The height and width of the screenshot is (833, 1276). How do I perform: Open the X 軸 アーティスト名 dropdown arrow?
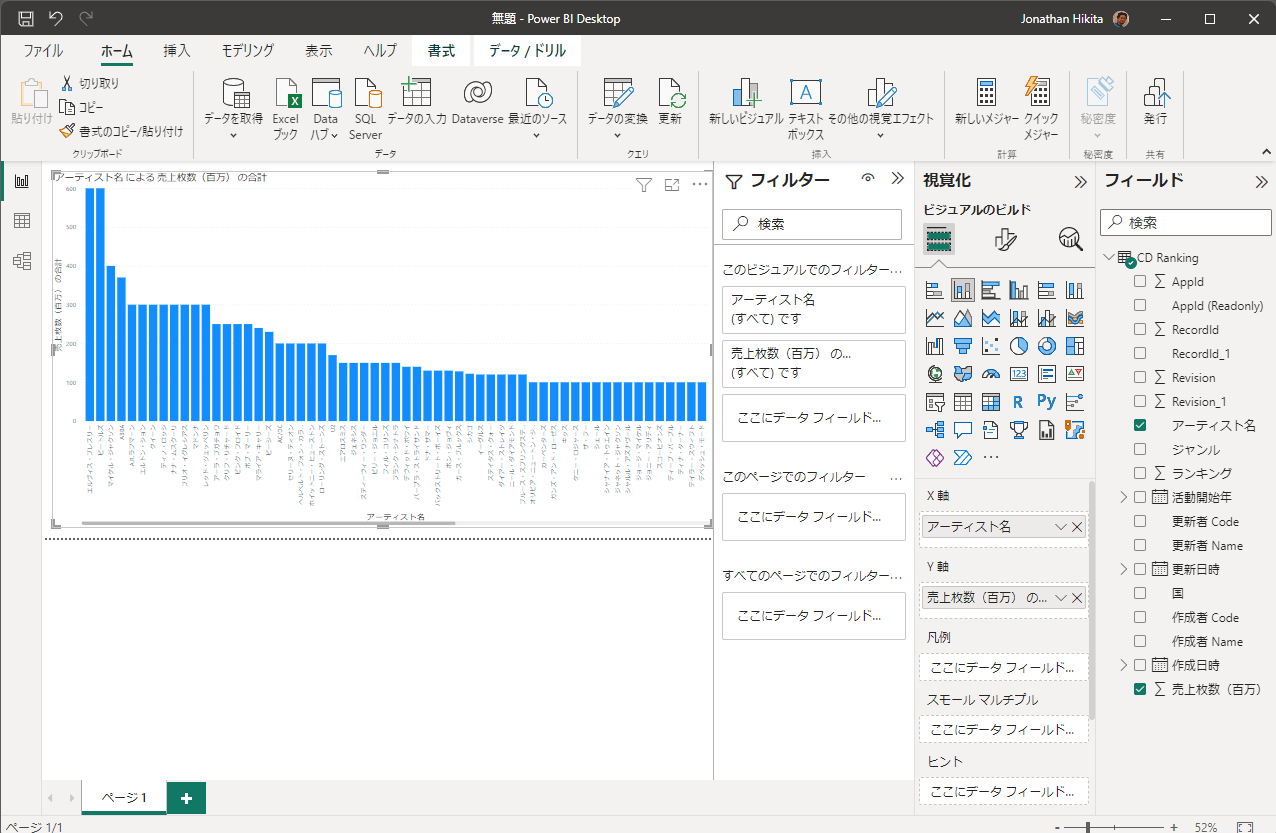(1060, 527)
